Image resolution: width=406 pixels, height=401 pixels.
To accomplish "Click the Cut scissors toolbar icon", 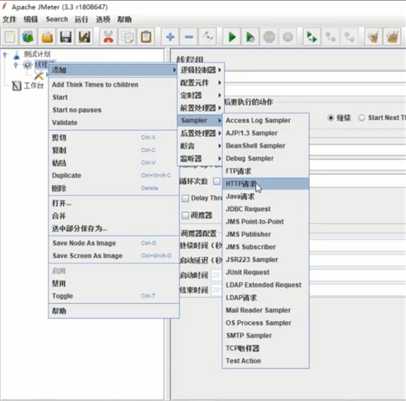I will click(109, 37).
